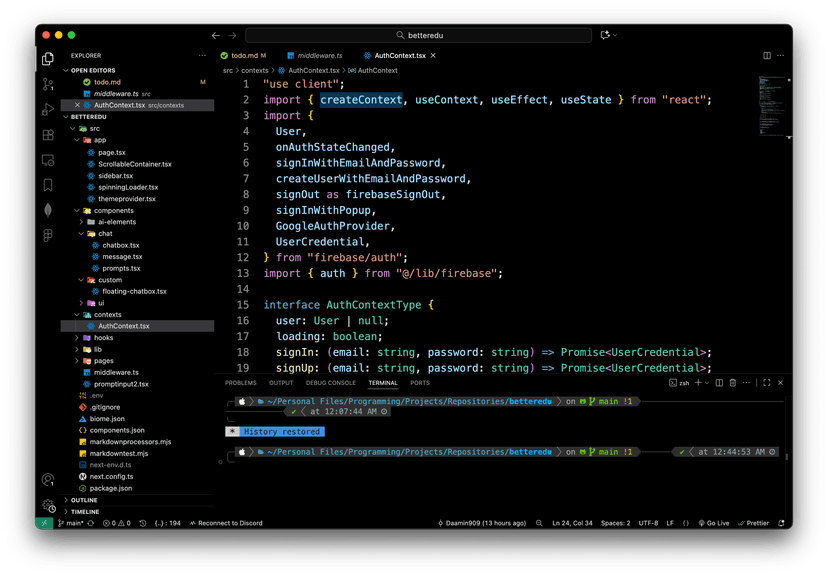Click Reconnect to Discord in status bar
828x576 pixels.
point(226,523)
